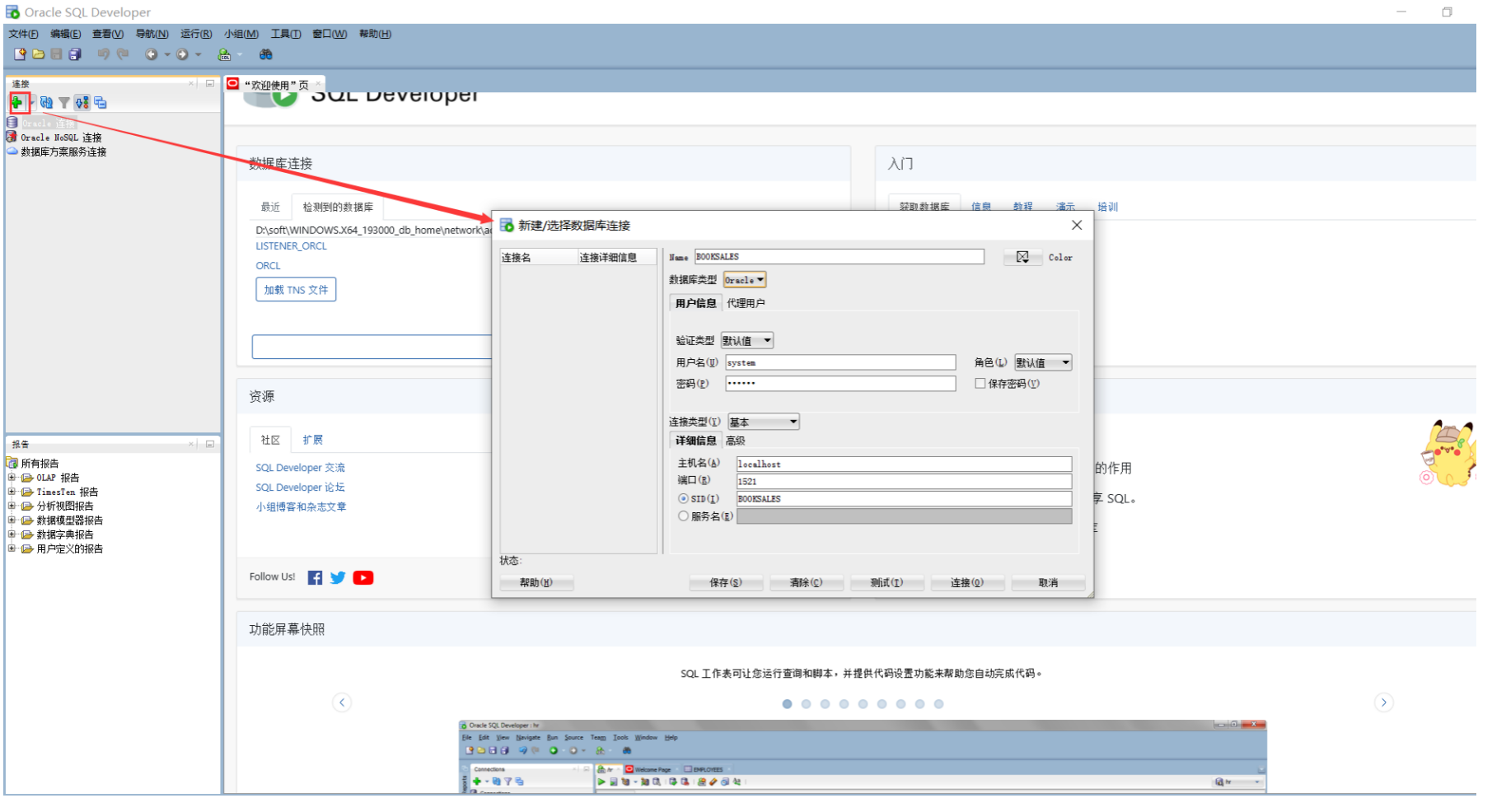Click the 加载 TNS 文件 button
1506x812 pixels.
coord(296,290)
